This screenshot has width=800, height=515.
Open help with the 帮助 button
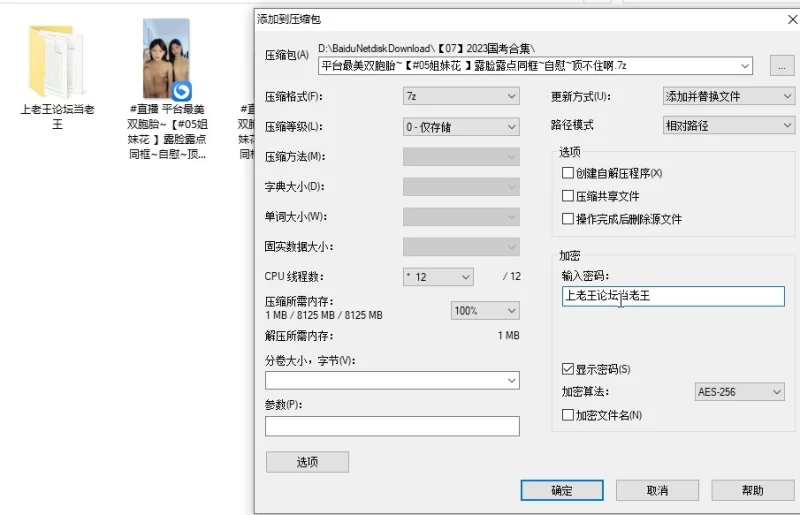click(753, 491)
